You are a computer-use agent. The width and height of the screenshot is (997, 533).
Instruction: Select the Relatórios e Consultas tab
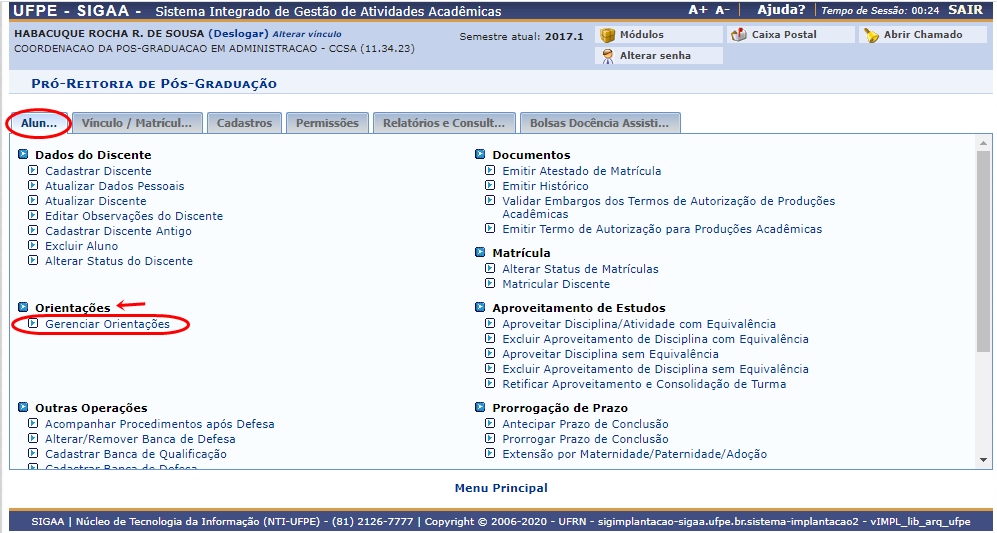pos(444,123)
